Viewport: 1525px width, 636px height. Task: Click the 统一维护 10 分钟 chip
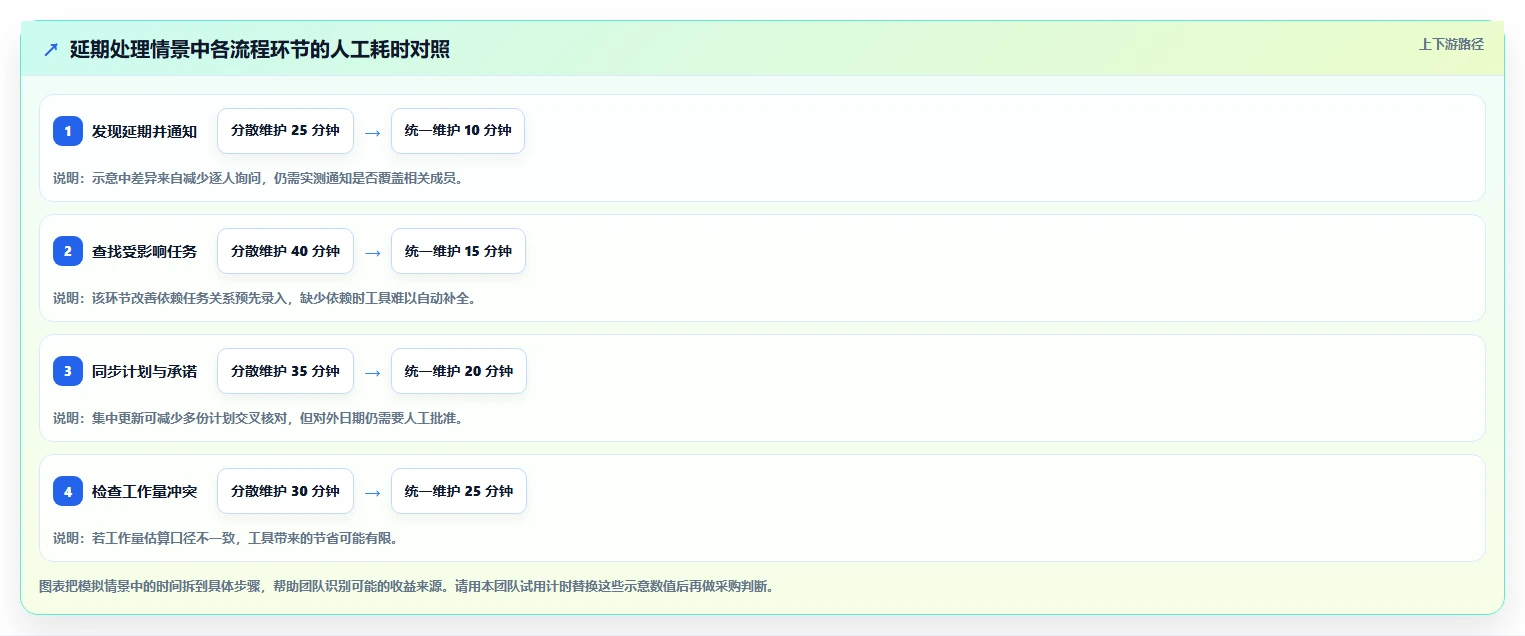[x=458, y=131]
